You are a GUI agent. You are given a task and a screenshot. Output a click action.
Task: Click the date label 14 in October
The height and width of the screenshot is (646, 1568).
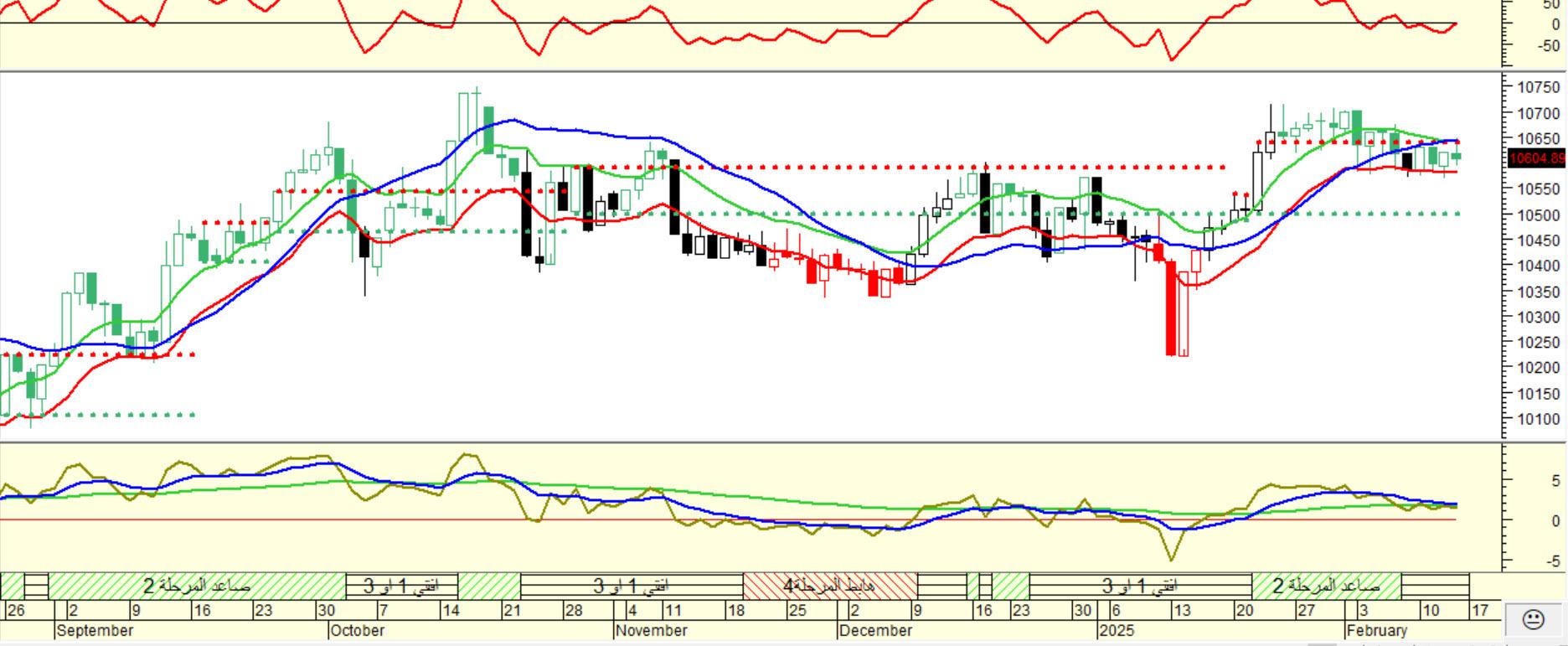point(451,610)
